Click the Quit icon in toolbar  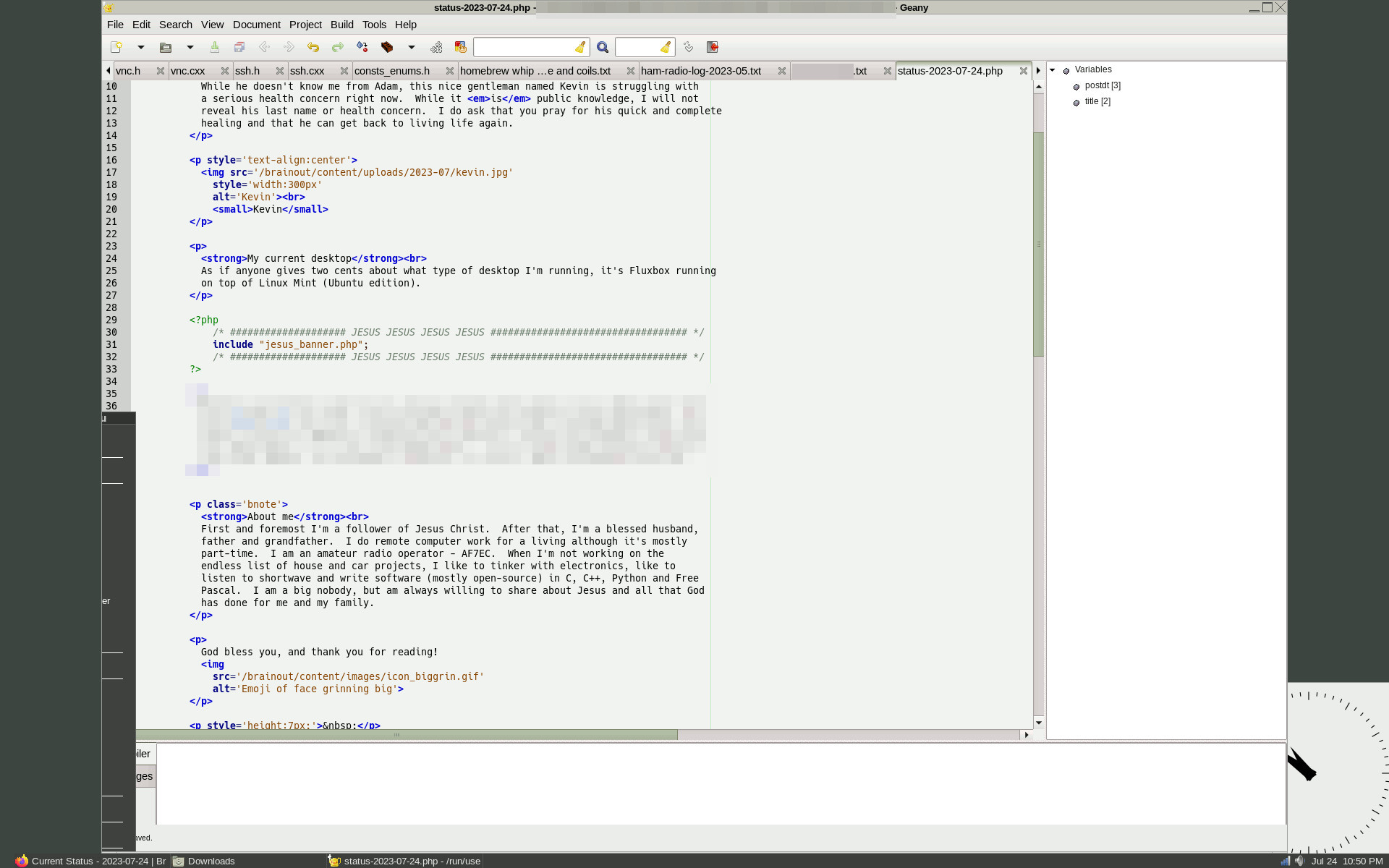pos(713,47)
